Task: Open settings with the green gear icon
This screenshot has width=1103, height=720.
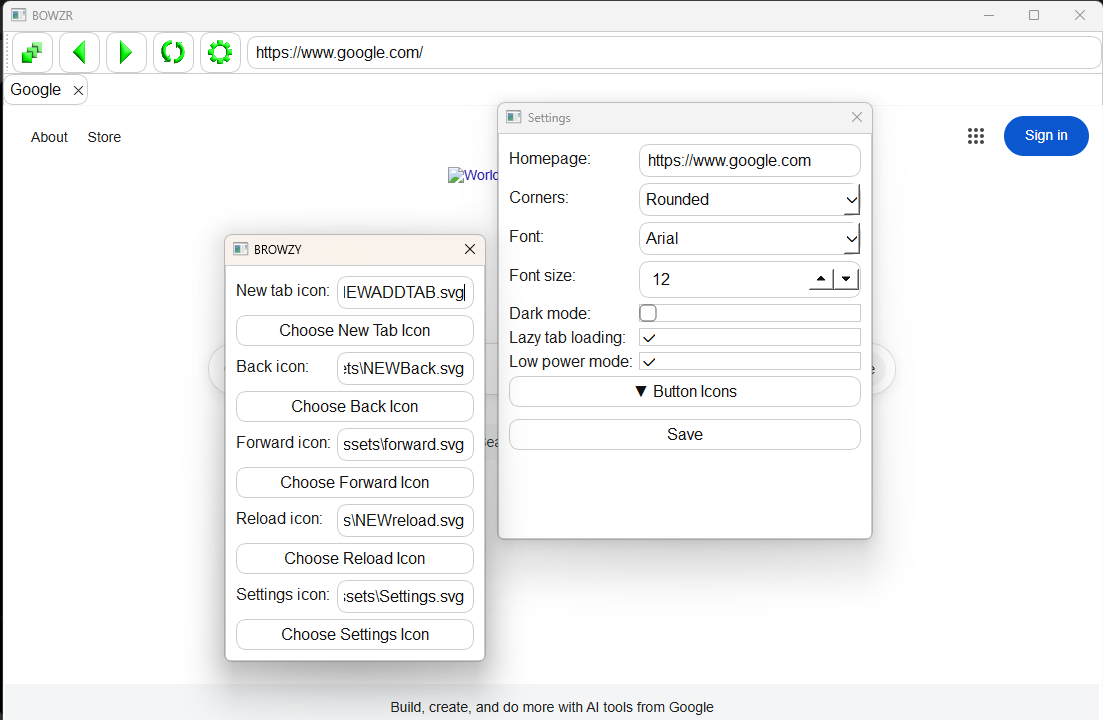Action: (220, 53)
